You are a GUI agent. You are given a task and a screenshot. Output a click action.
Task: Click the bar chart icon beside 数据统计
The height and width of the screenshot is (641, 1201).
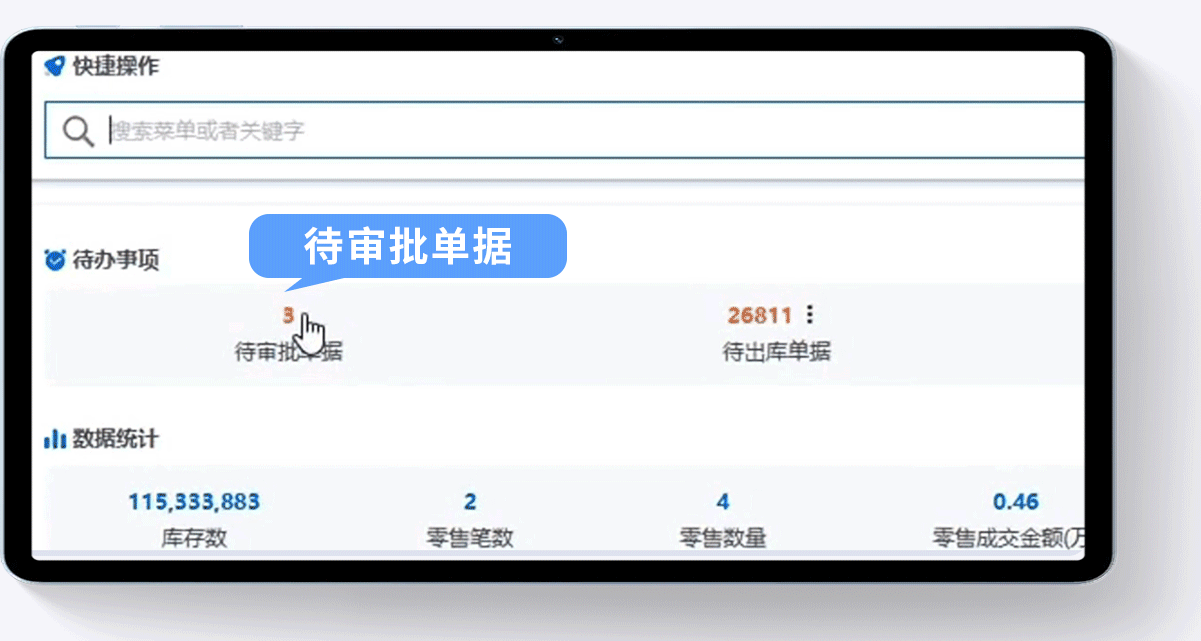point(53,438)
